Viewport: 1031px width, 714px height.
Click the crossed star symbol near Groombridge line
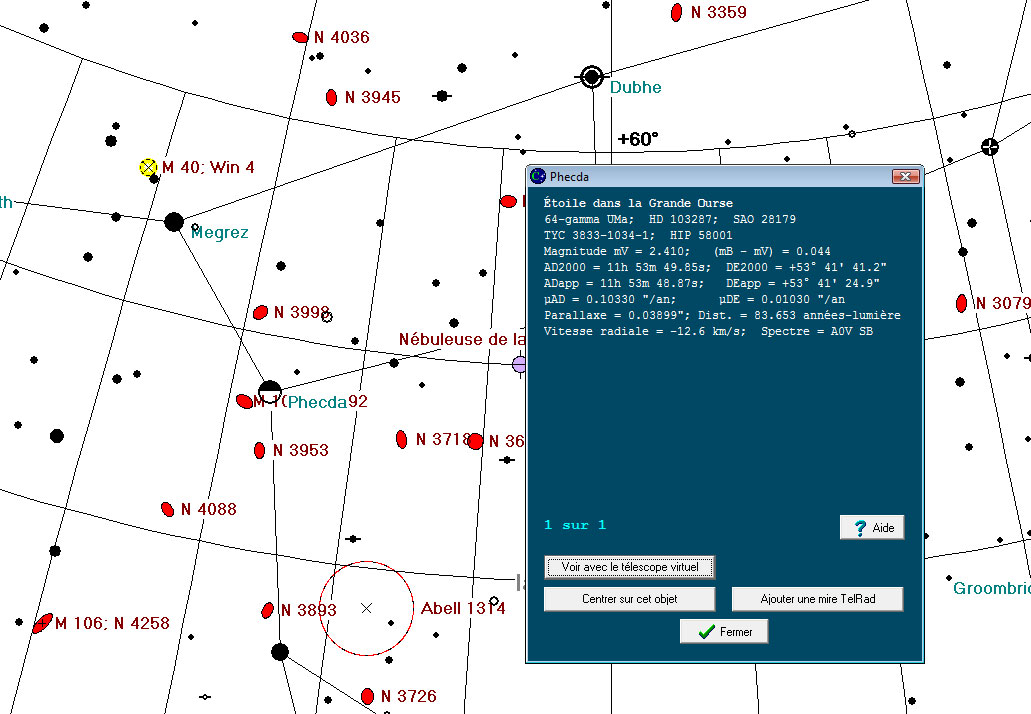coord(990,147)
